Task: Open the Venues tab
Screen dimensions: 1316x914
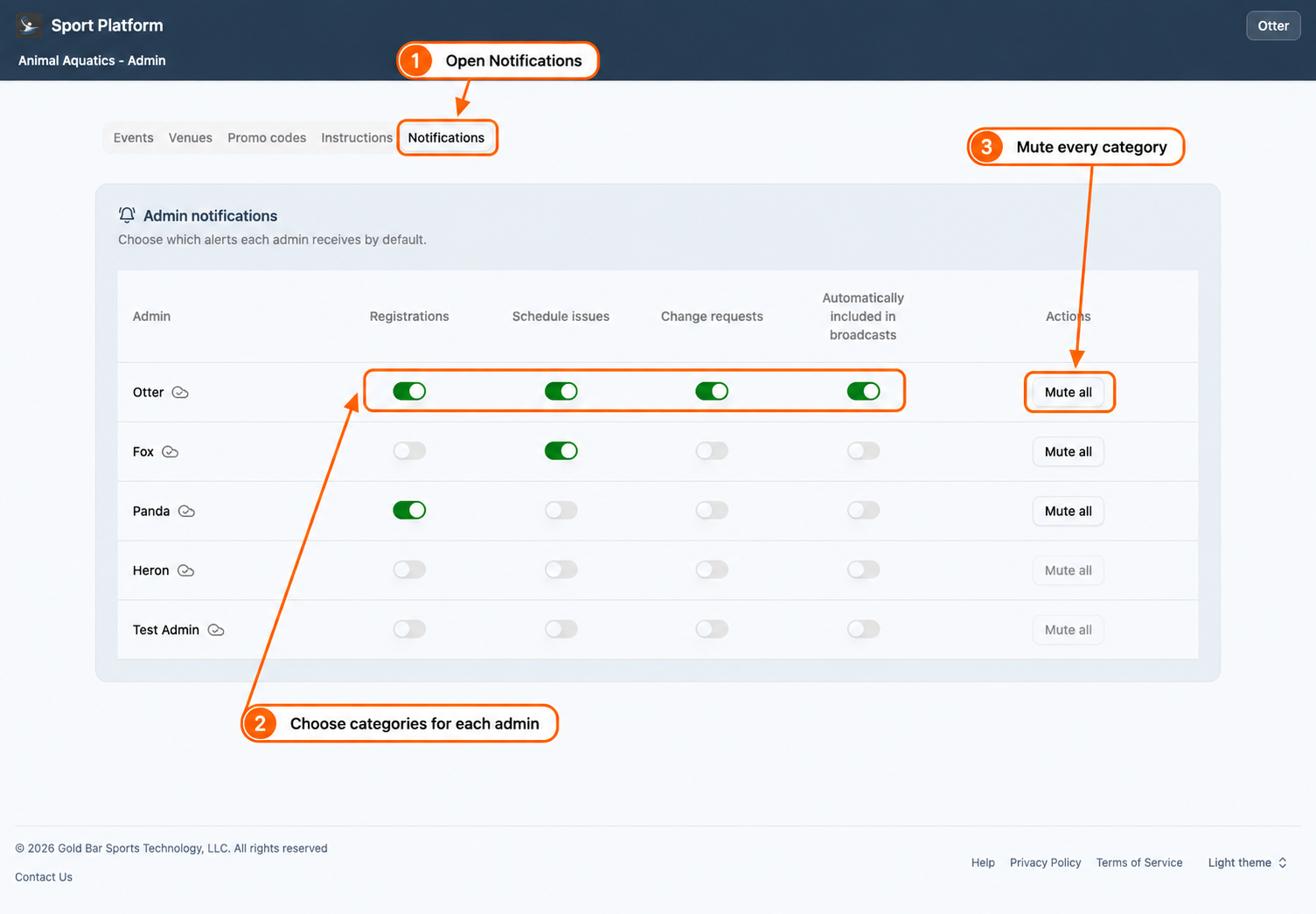Action: [x=191, y=137]
